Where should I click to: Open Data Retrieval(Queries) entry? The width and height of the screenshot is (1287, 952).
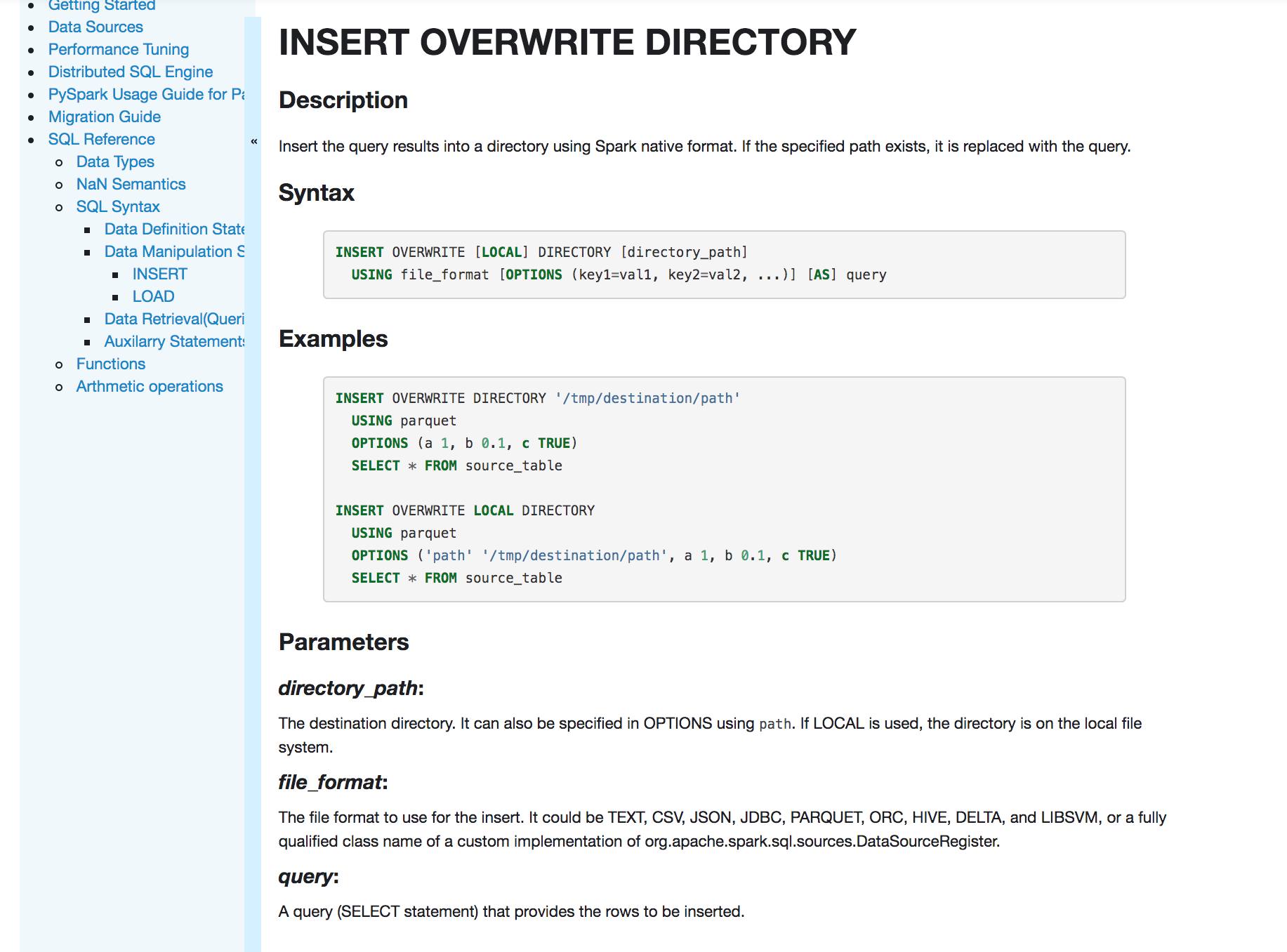[174, 319]
